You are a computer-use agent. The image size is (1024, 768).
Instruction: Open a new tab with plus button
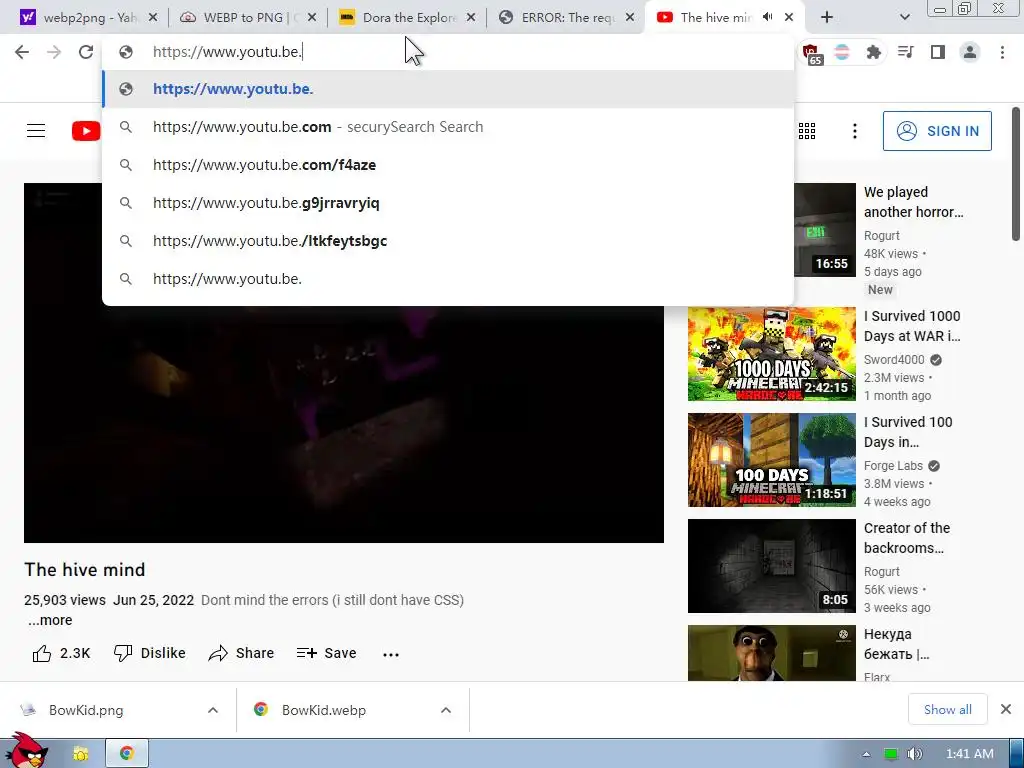(827, 18)
